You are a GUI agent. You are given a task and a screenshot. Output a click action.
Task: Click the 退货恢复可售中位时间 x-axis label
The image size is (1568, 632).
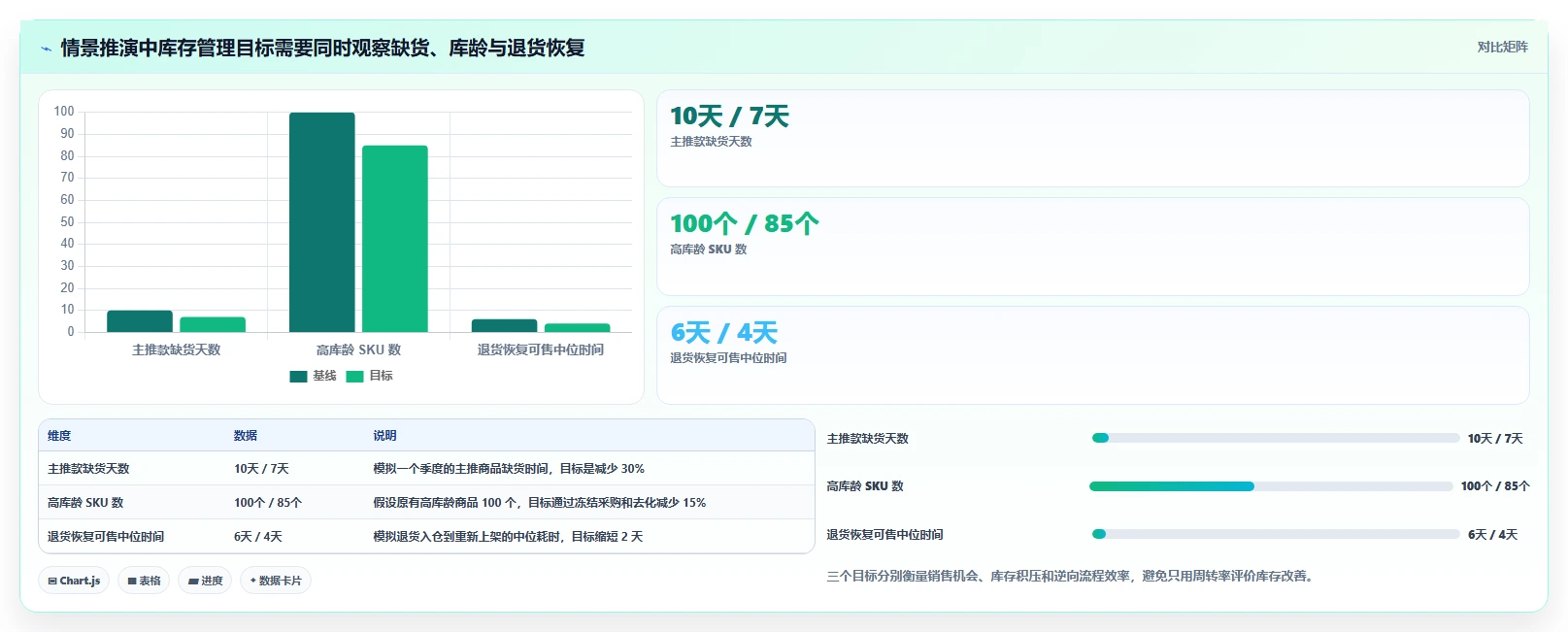(x=541, y=349)
